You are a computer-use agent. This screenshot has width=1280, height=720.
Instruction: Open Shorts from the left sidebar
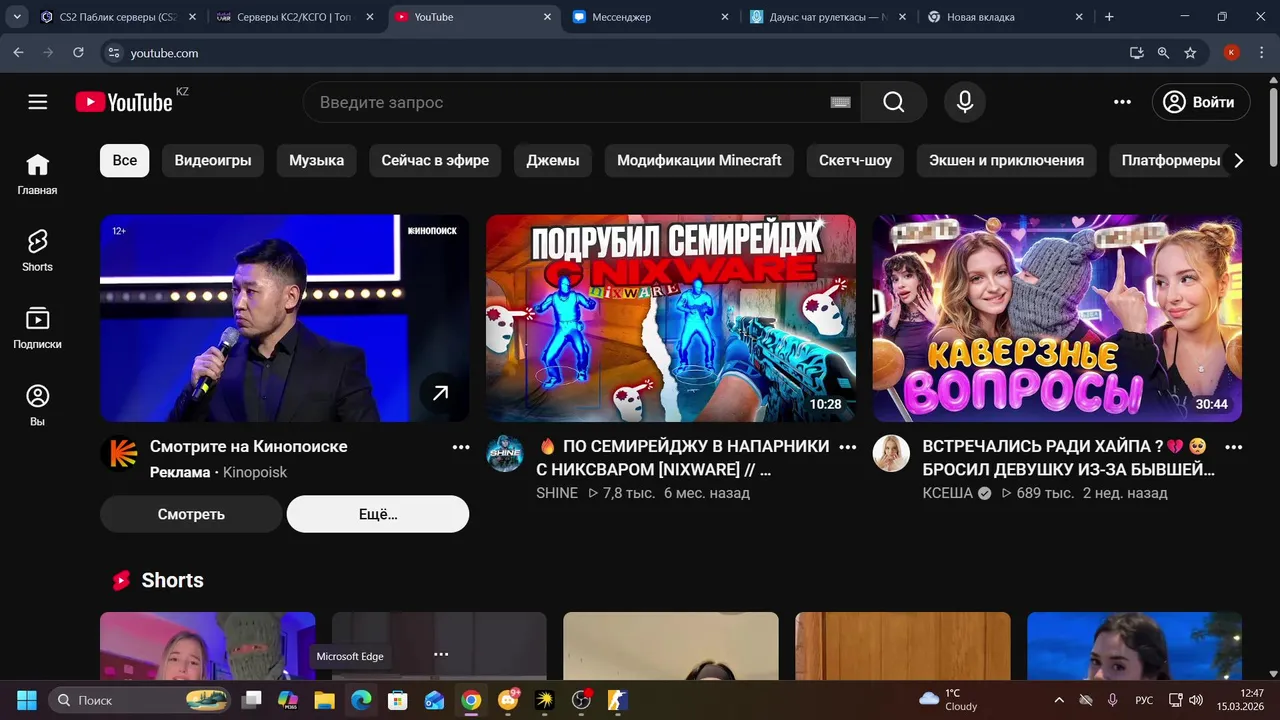(x=37, y=250)
